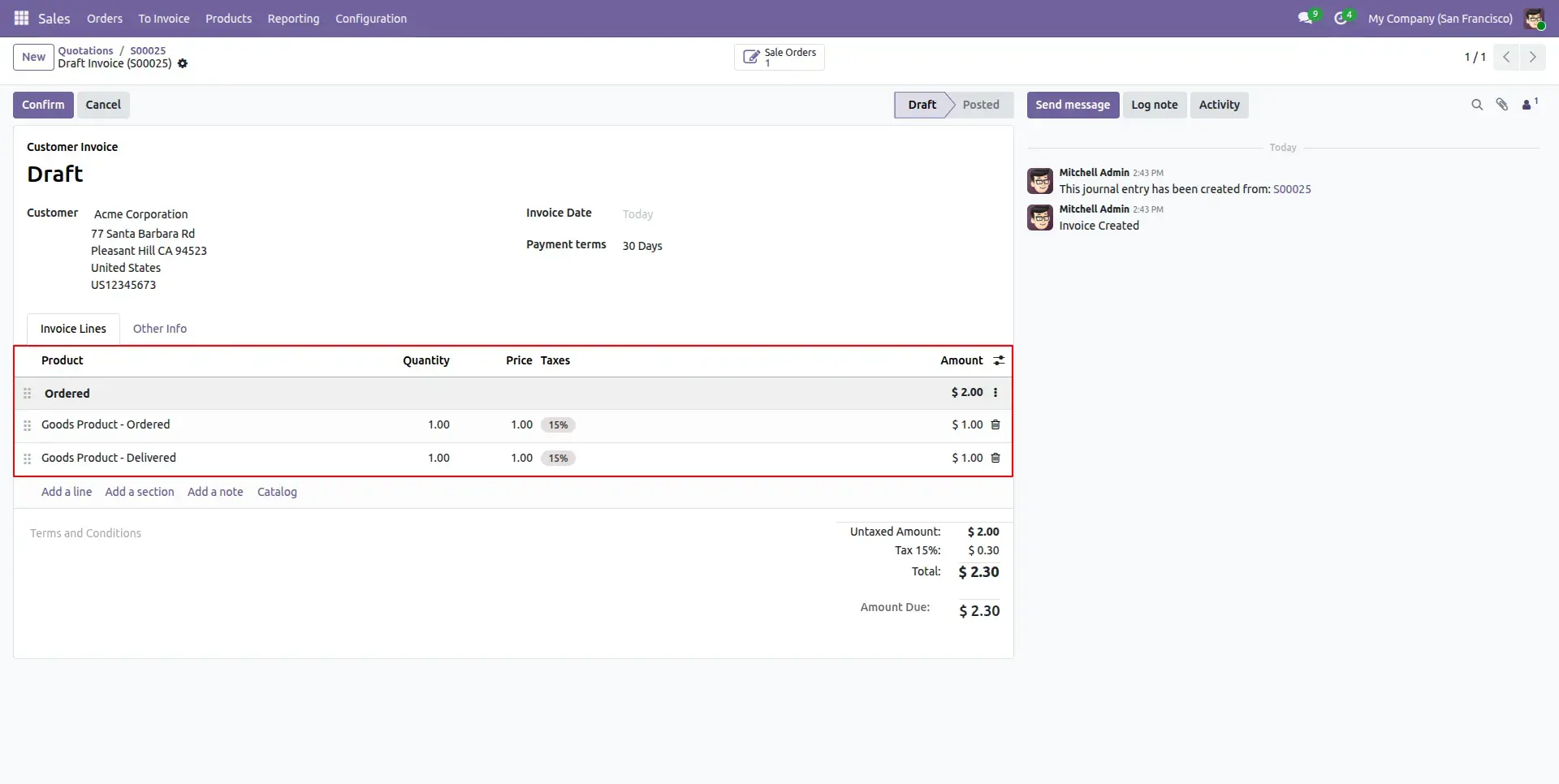Open the To Invoice menu
Screen dimensions: 1559x784
pyautogui.click(x=164, y=19)
